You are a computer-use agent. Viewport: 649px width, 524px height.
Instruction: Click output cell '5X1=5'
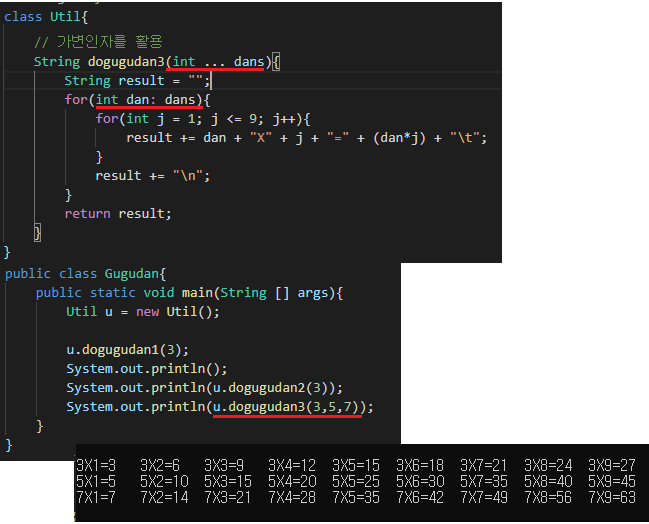[x=96, y=481]
